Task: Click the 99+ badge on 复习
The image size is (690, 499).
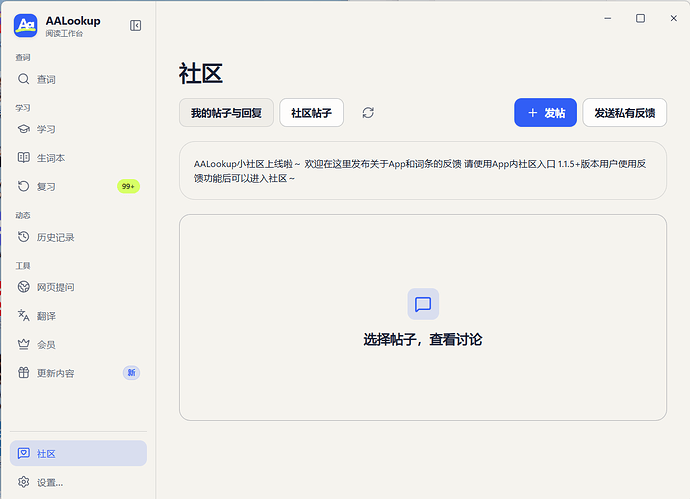Action: [128, 187]
